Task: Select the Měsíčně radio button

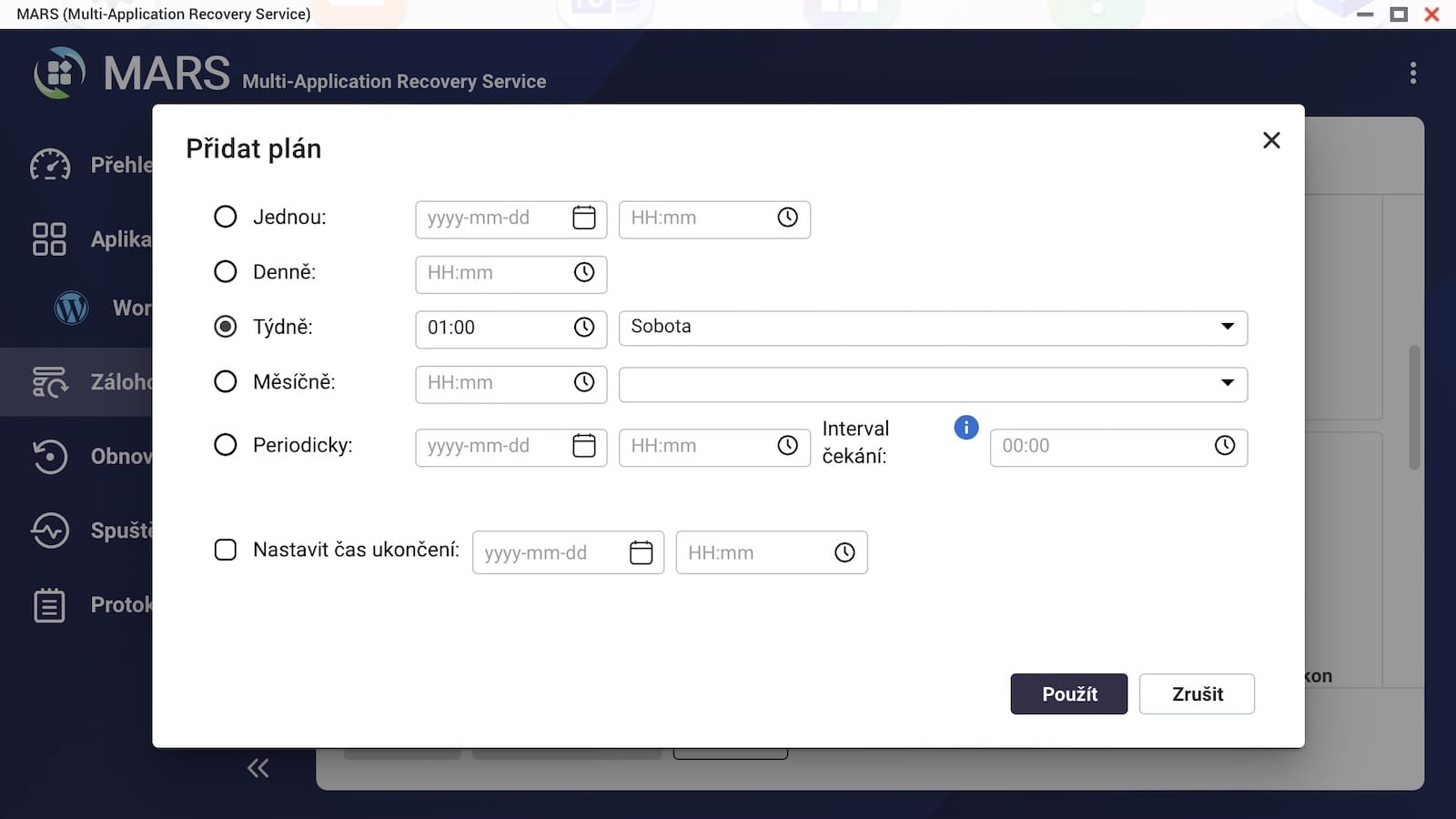Action: [225, 381]
